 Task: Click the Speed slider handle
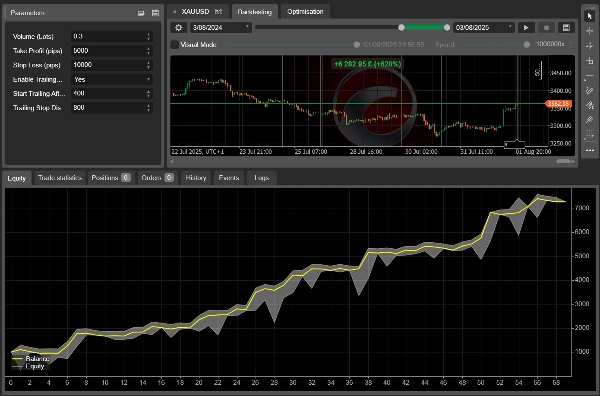click(527, 45)
